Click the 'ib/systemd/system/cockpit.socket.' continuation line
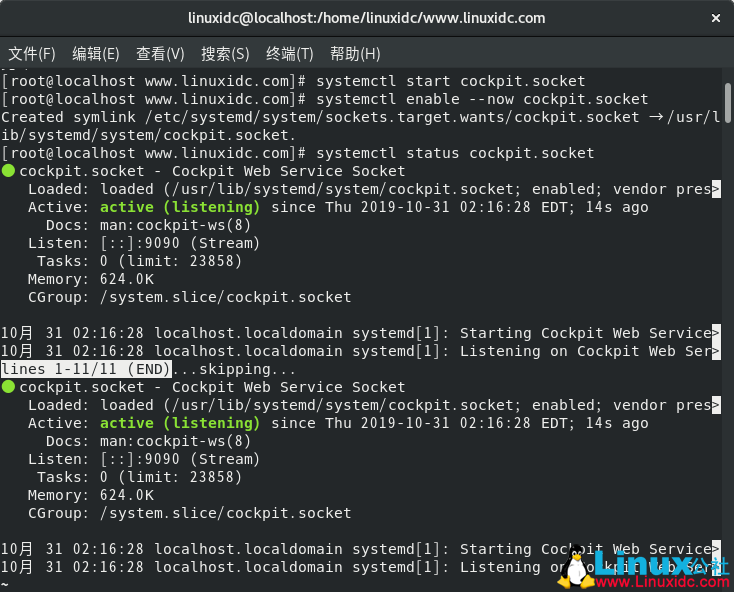The image size is (734, 592). (x=148, y=135)
